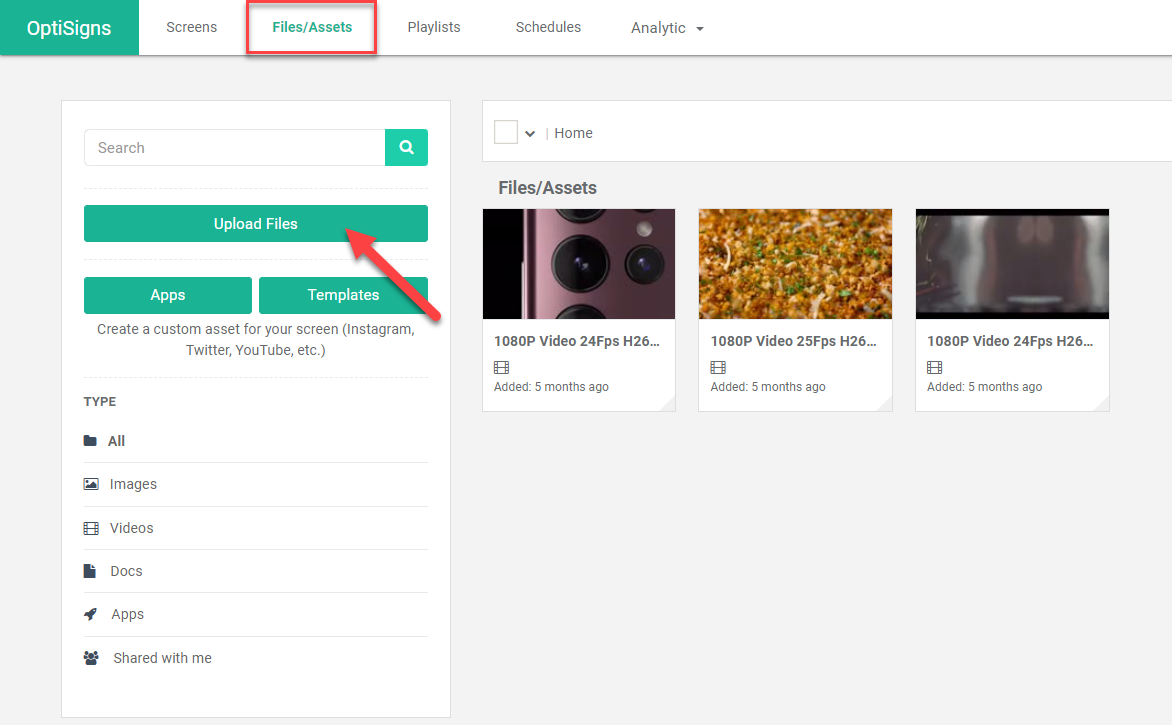Click the Templates button
Viewport: 1172px width, 725px height.
coord(343,295)
